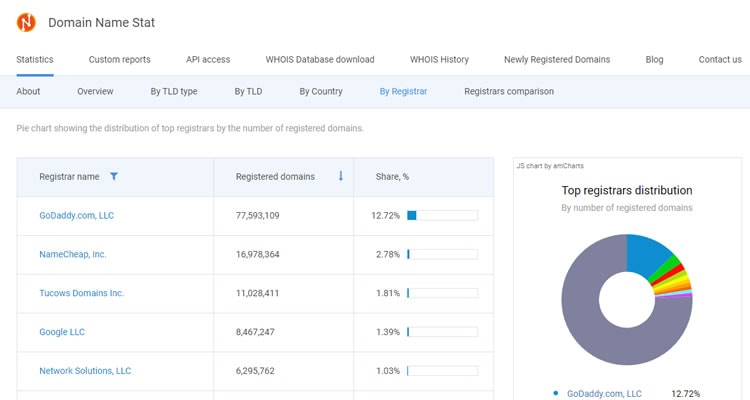Click the Domain Name Stat title
Screen dimensions: 750x400
(x=101, y=22)
